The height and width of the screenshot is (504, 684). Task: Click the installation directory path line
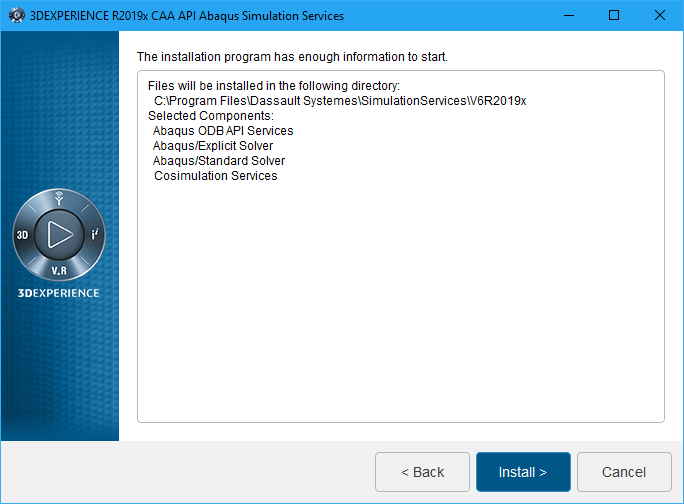tap(339, 101)
